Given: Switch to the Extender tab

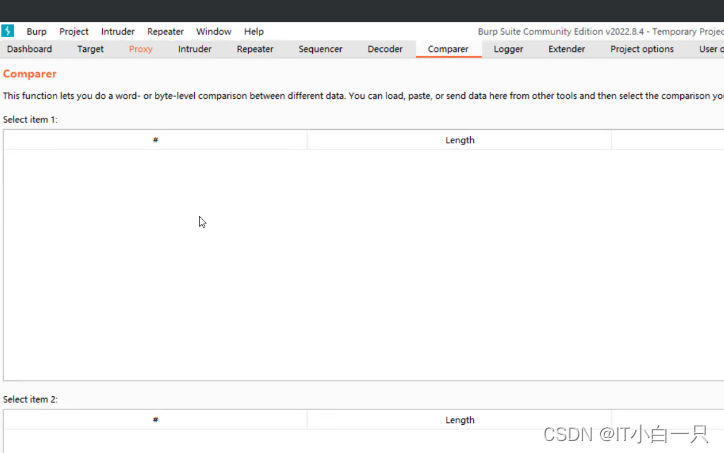Looking at the screenshot, I should click(x=567, y=49).
